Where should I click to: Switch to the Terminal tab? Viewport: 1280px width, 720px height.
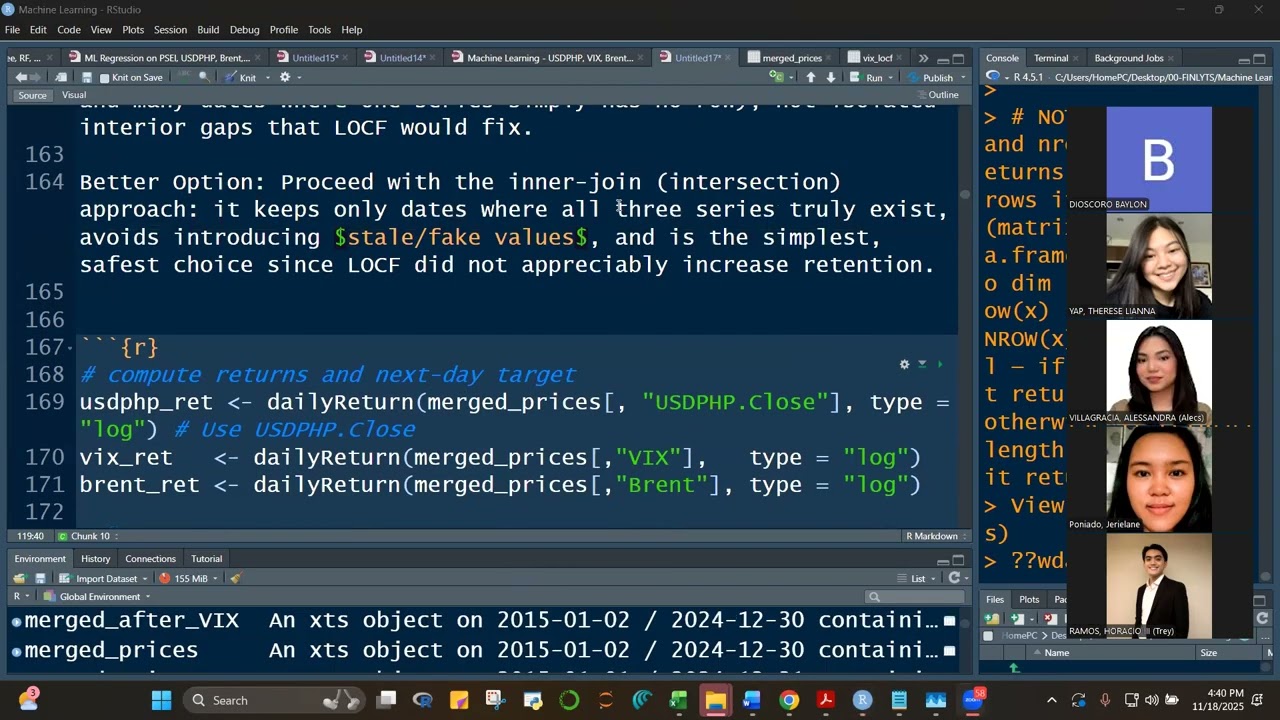pos(1050,58)
